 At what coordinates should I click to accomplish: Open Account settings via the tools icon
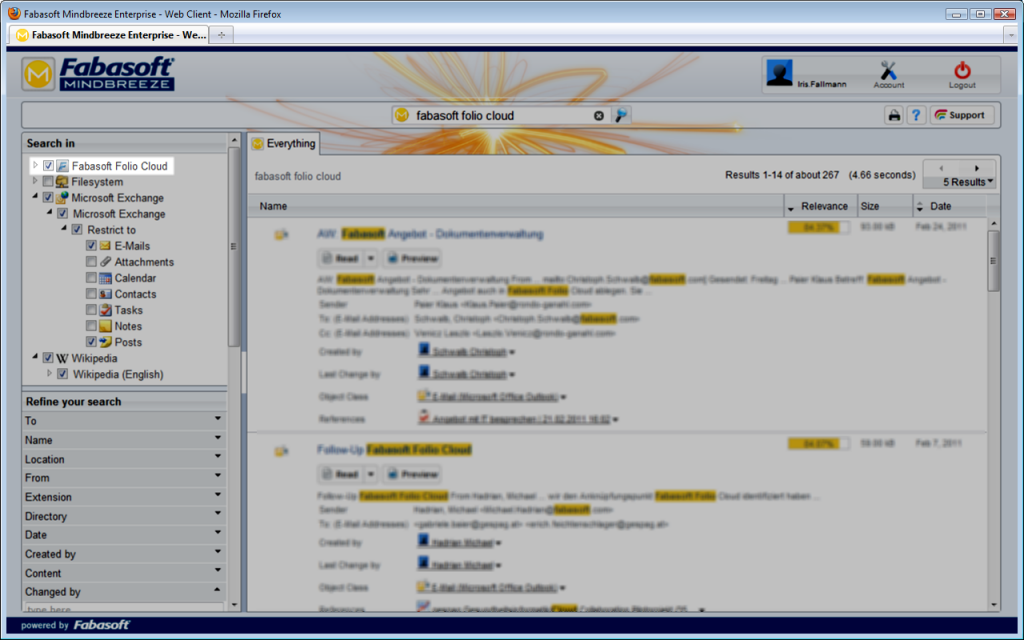pyautogui.click(x=888, y=71)
